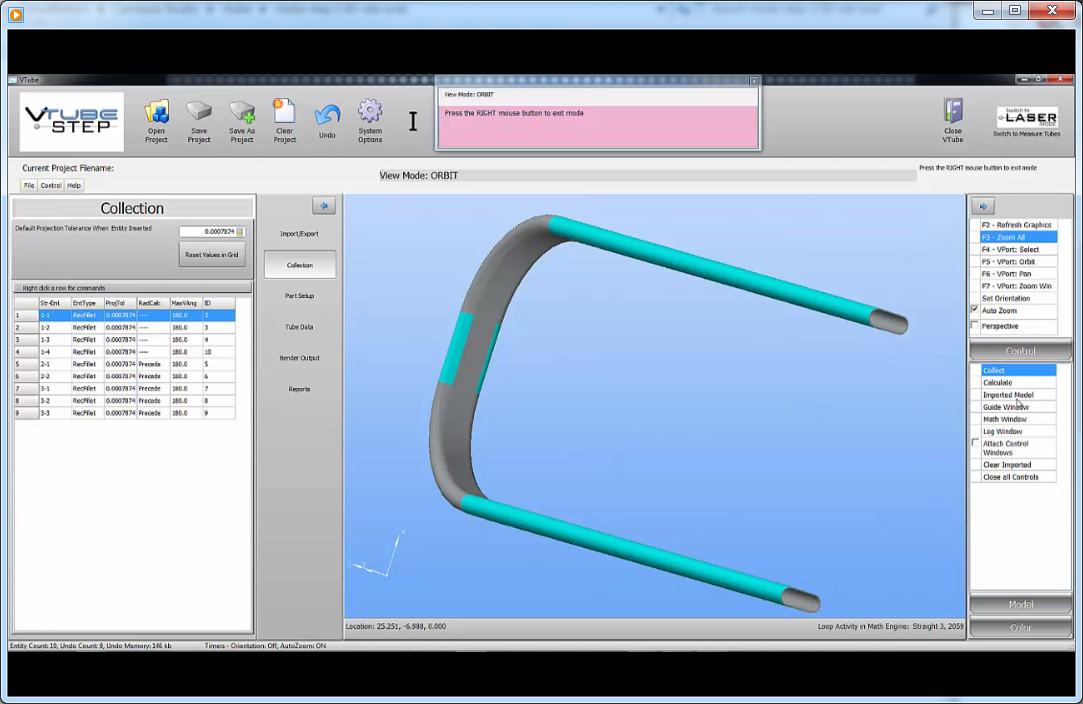Image resolution: width=1083 pixels, height=704 pixels.
Task: Expand the Model panel section
Action: click(x=1020, y=605)
